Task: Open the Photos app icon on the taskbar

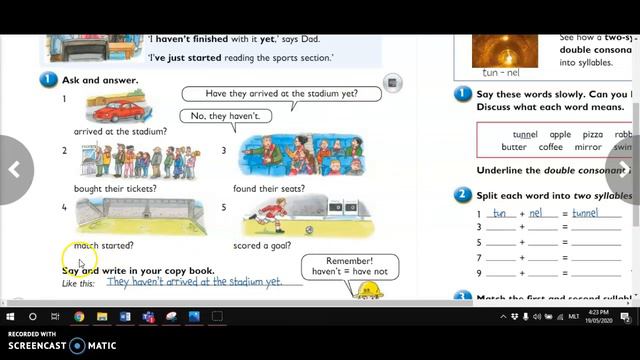Action: click(x=194, y=317)
